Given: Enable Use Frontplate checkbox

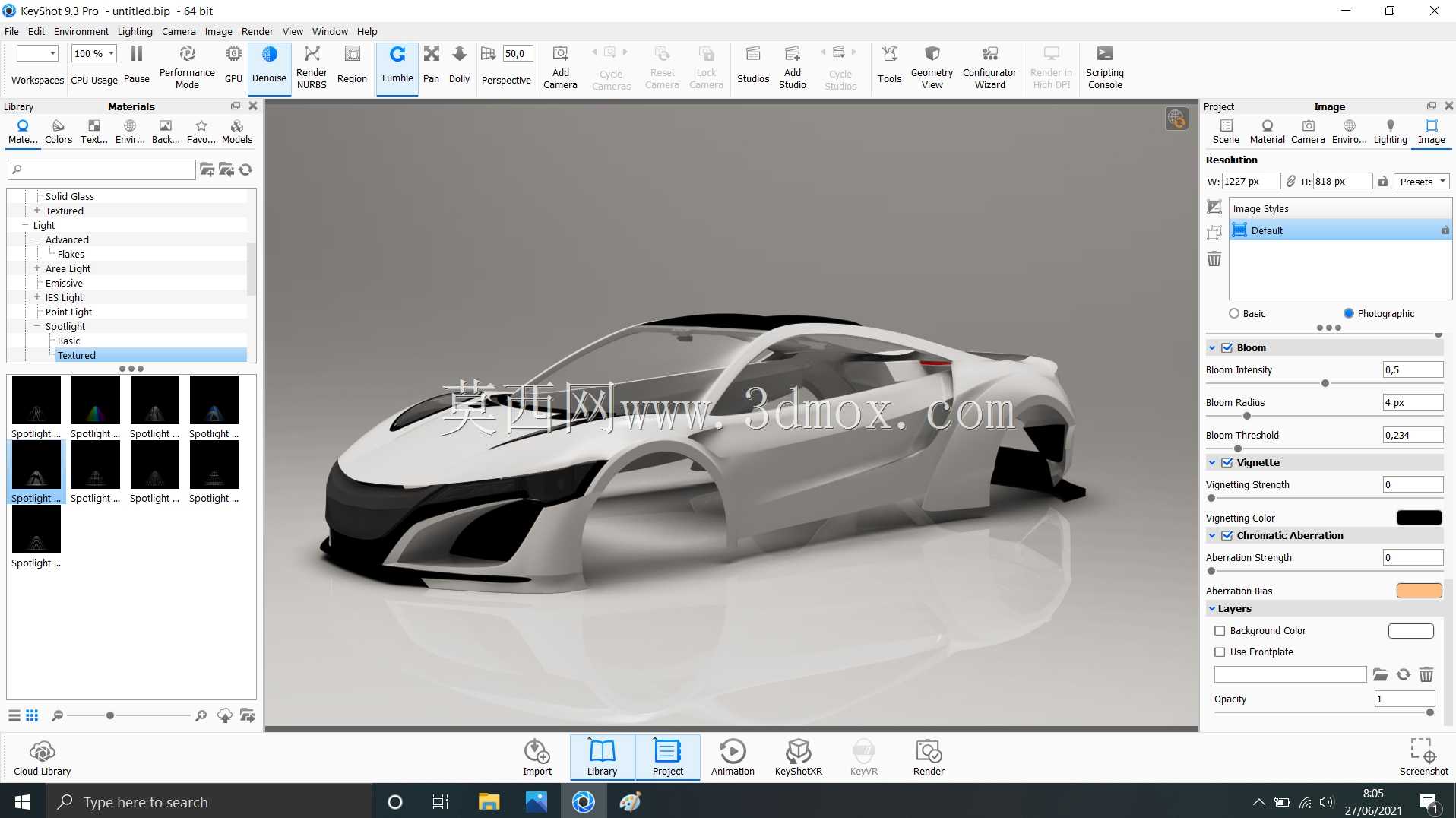Looking at the screenshot, I should point(1220,652).
